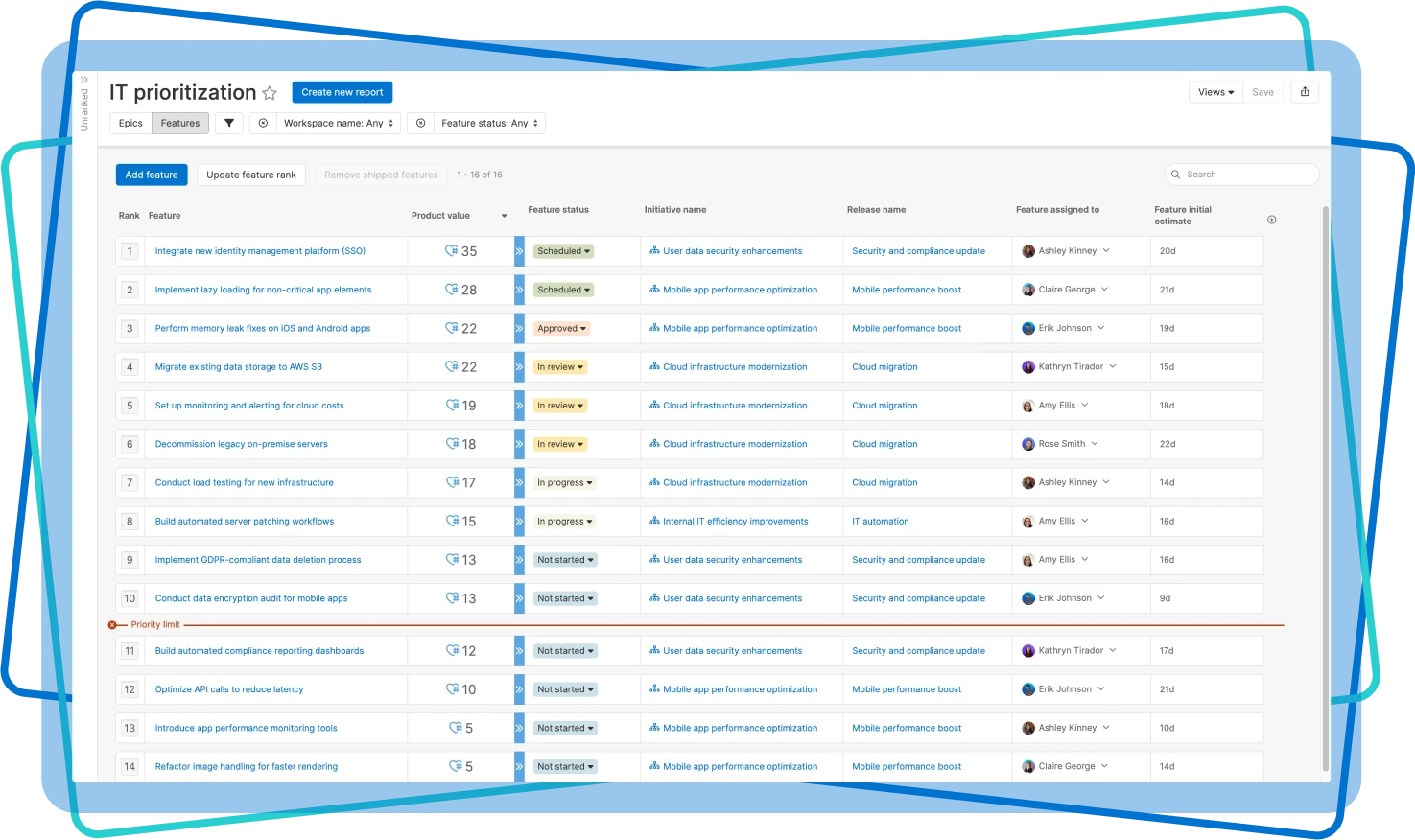
Task: Switch to the Epics tab
Action: [x=130, y=123]
